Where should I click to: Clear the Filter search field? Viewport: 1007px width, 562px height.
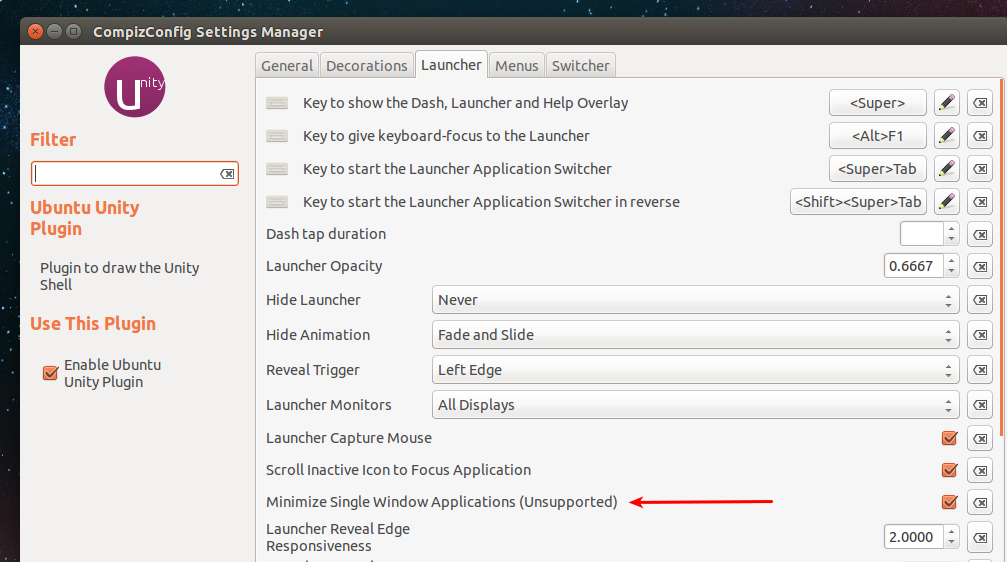pyautogui.click(x=227, y=173)
